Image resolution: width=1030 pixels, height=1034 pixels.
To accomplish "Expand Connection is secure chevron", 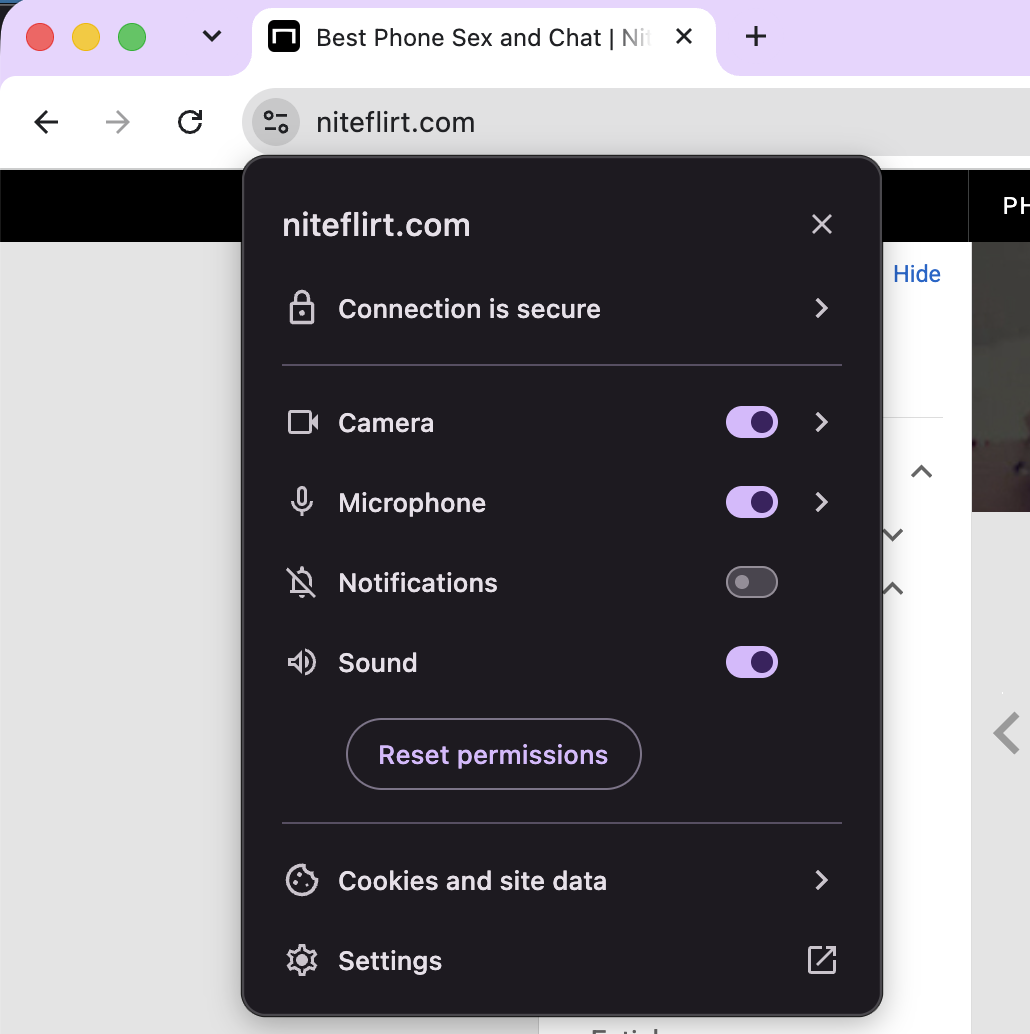I will point(821,308).
